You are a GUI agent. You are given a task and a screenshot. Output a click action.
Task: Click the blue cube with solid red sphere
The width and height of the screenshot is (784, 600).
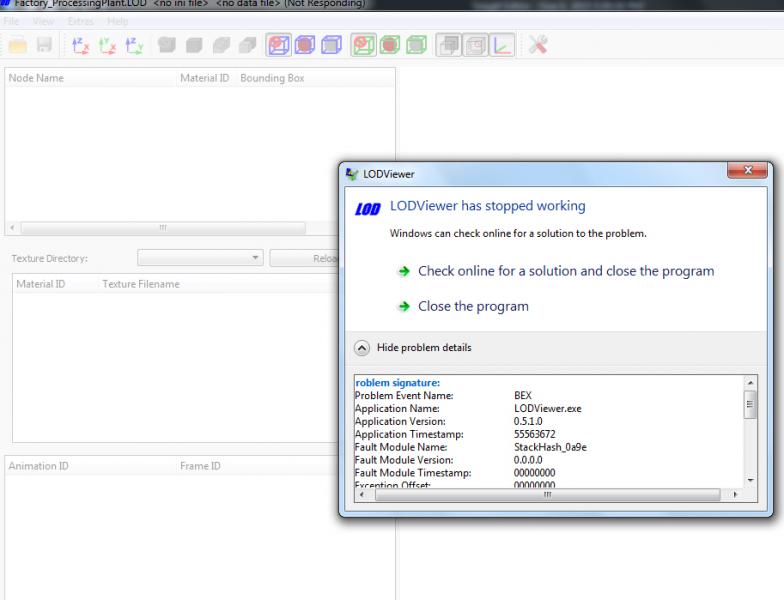304,45
